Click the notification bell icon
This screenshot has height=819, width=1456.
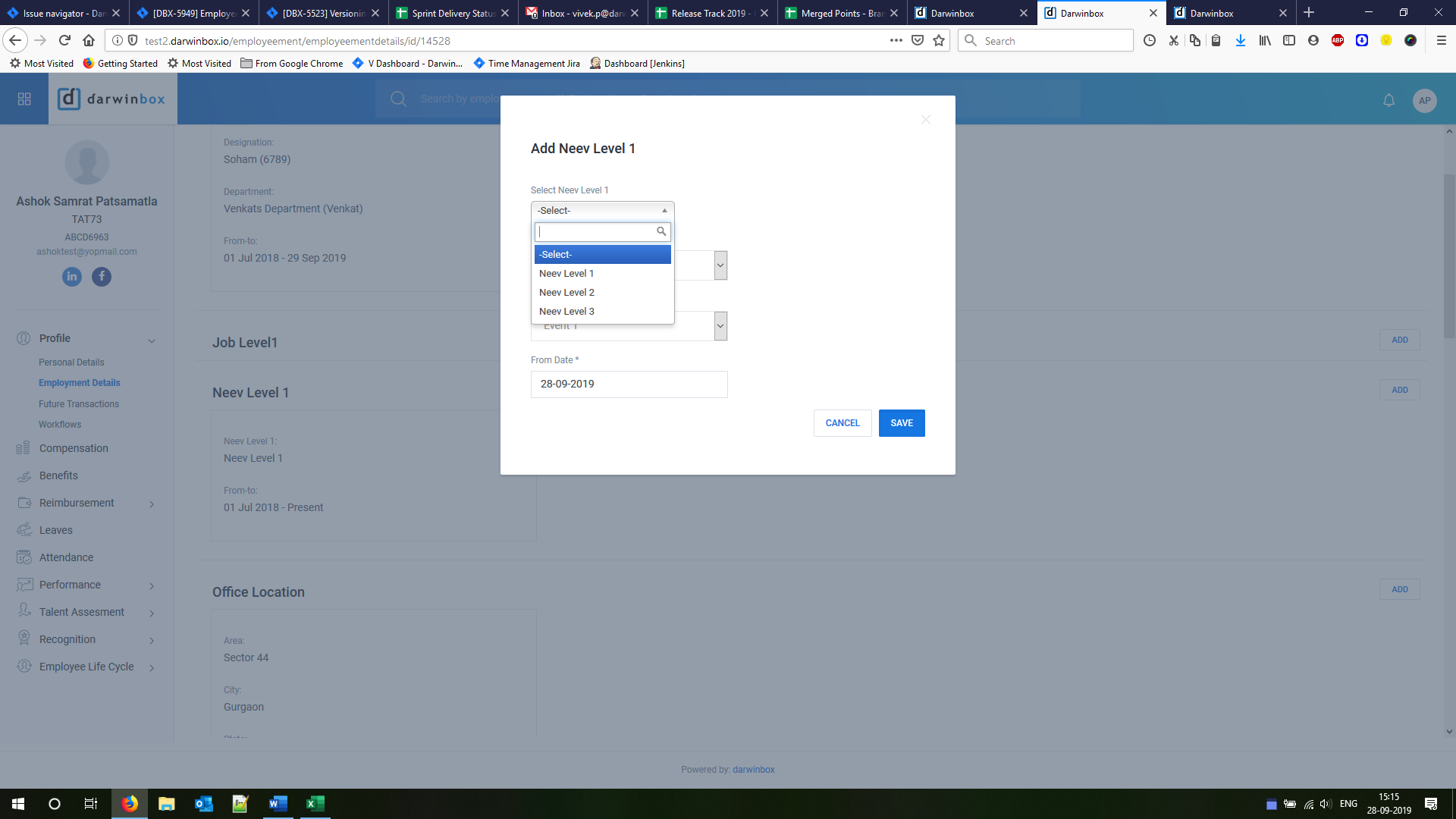coord(1389,100)
